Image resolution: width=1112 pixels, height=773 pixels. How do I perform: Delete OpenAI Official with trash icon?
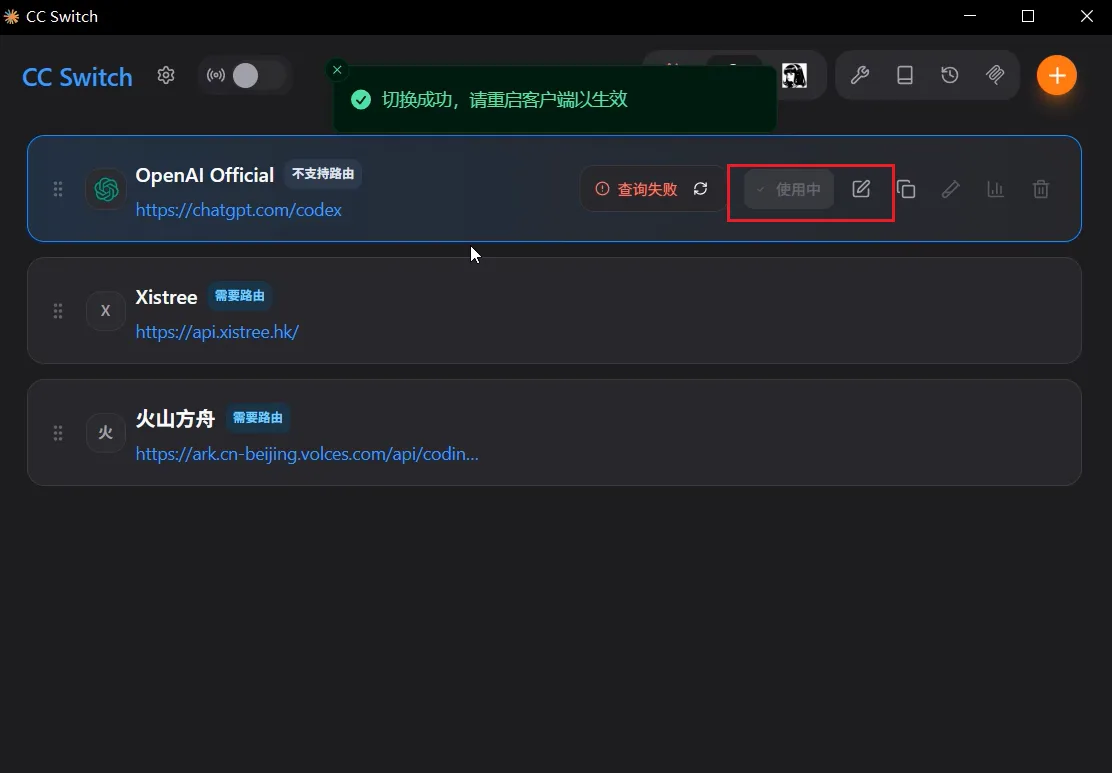point(1041,189)
